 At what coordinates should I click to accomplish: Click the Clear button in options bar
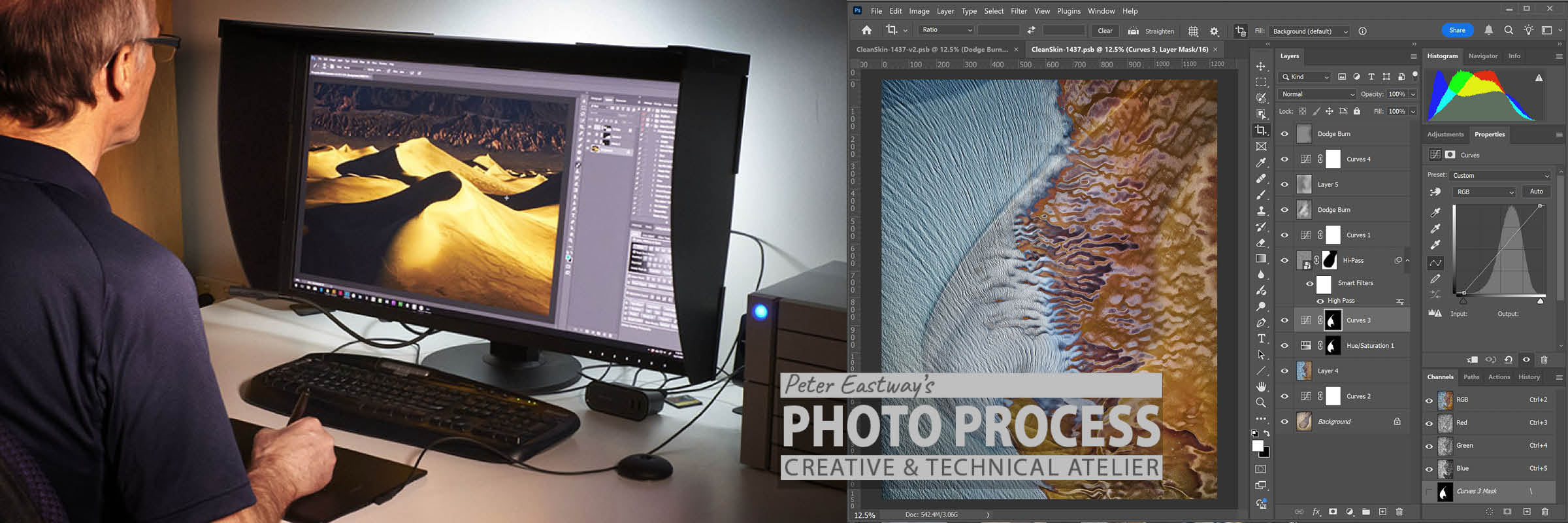1105,31
